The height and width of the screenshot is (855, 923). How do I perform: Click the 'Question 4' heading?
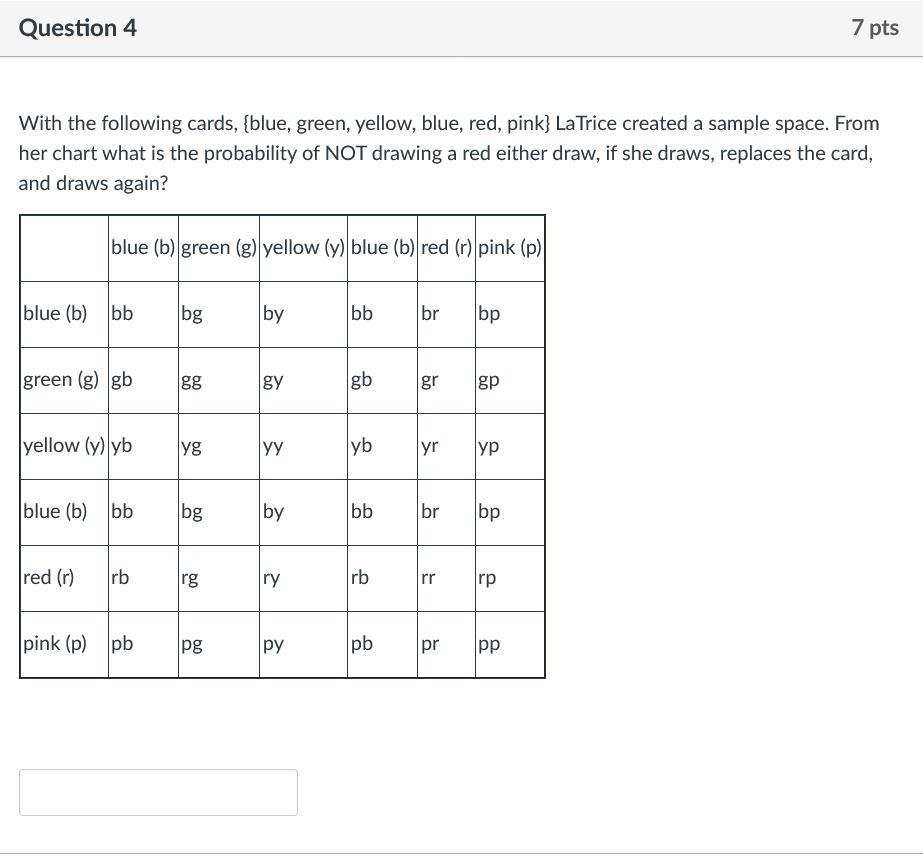78,28
